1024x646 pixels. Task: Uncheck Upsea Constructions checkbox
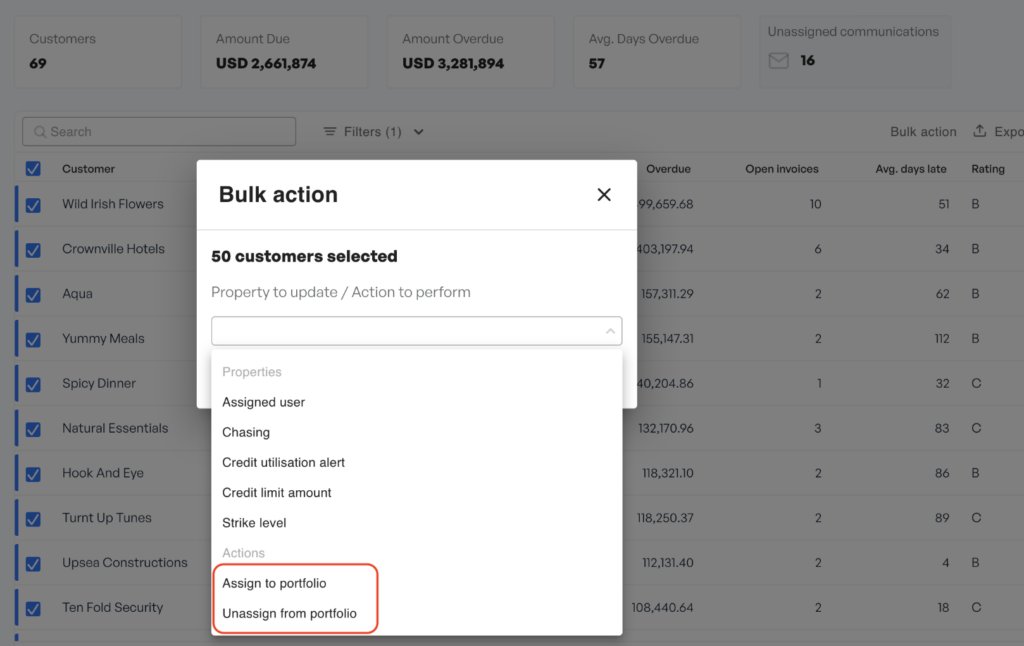click(33, 564)
